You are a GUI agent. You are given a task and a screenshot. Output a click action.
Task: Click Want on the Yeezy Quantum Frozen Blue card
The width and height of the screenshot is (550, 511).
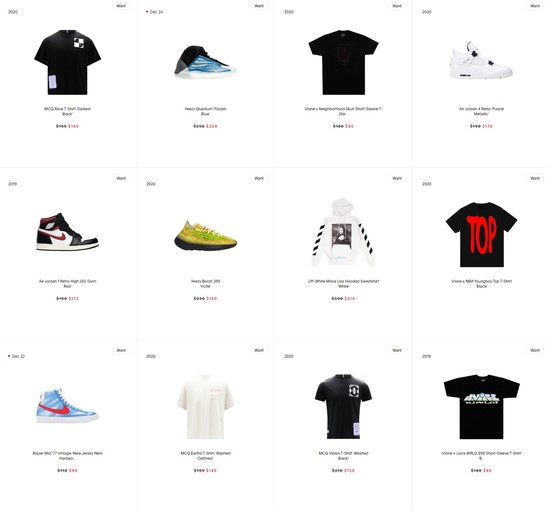pos(259,6)
